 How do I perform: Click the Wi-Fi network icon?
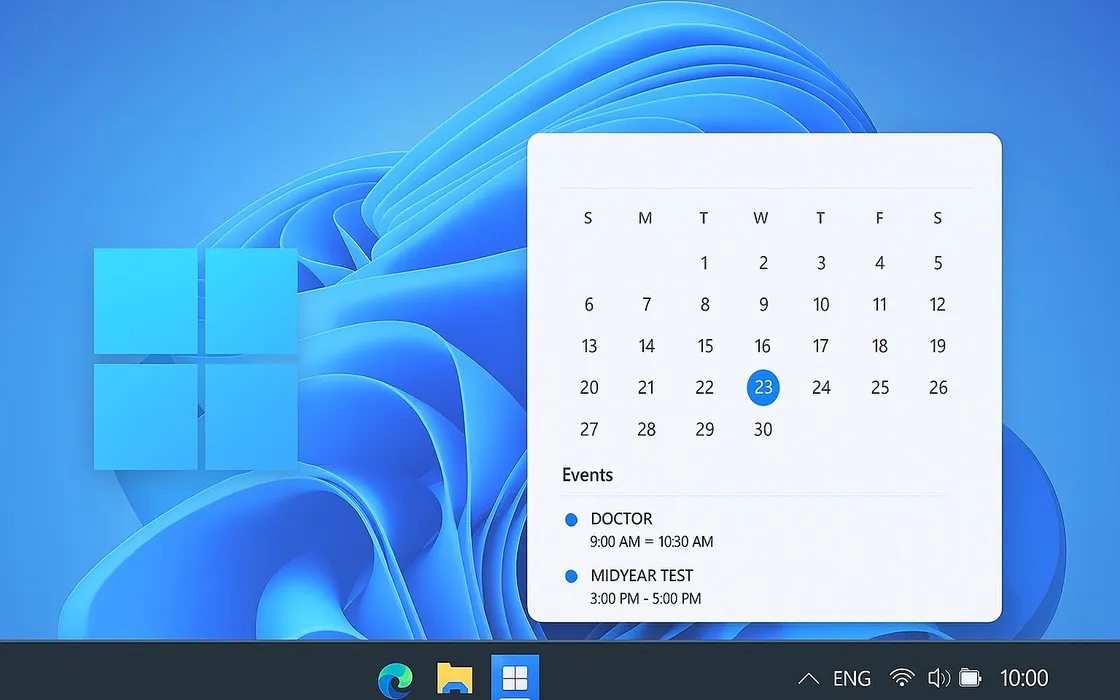click(901, 677)
